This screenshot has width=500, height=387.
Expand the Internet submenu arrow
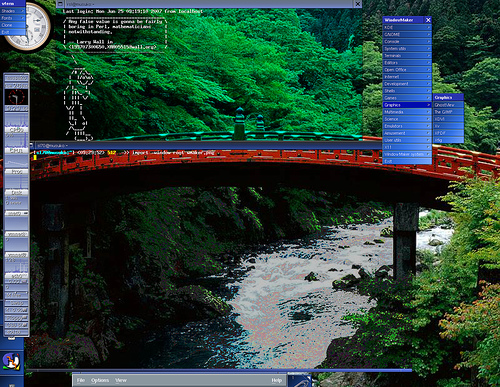coord(429,77)
